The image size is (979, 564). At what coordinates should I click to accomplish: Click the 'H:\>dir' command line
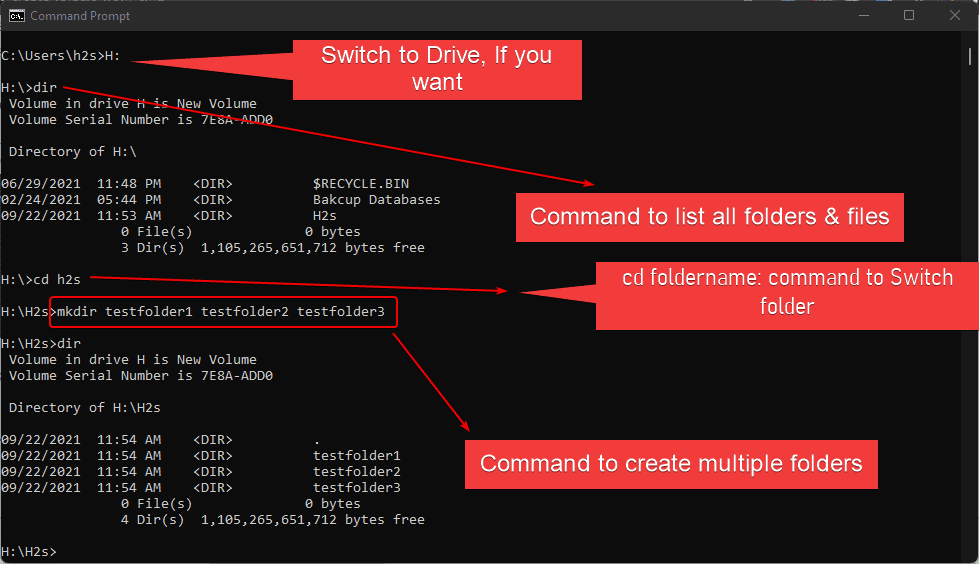coord(29,87)
